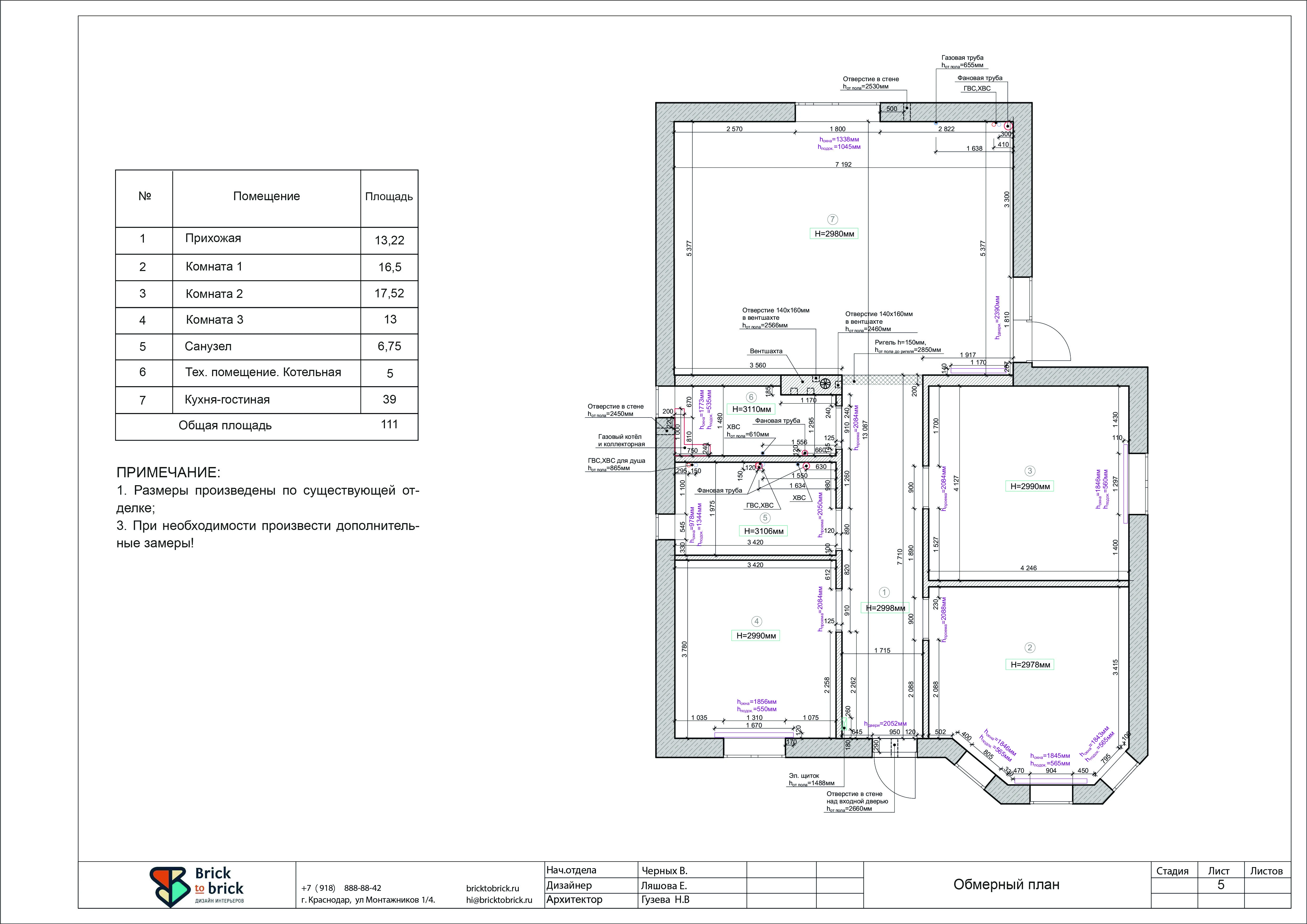Click the ПРИМЕЧАНИЕ heading text
Viewport: 1307px width, 924px height.
pyautogui.click(x=168, y=472)
